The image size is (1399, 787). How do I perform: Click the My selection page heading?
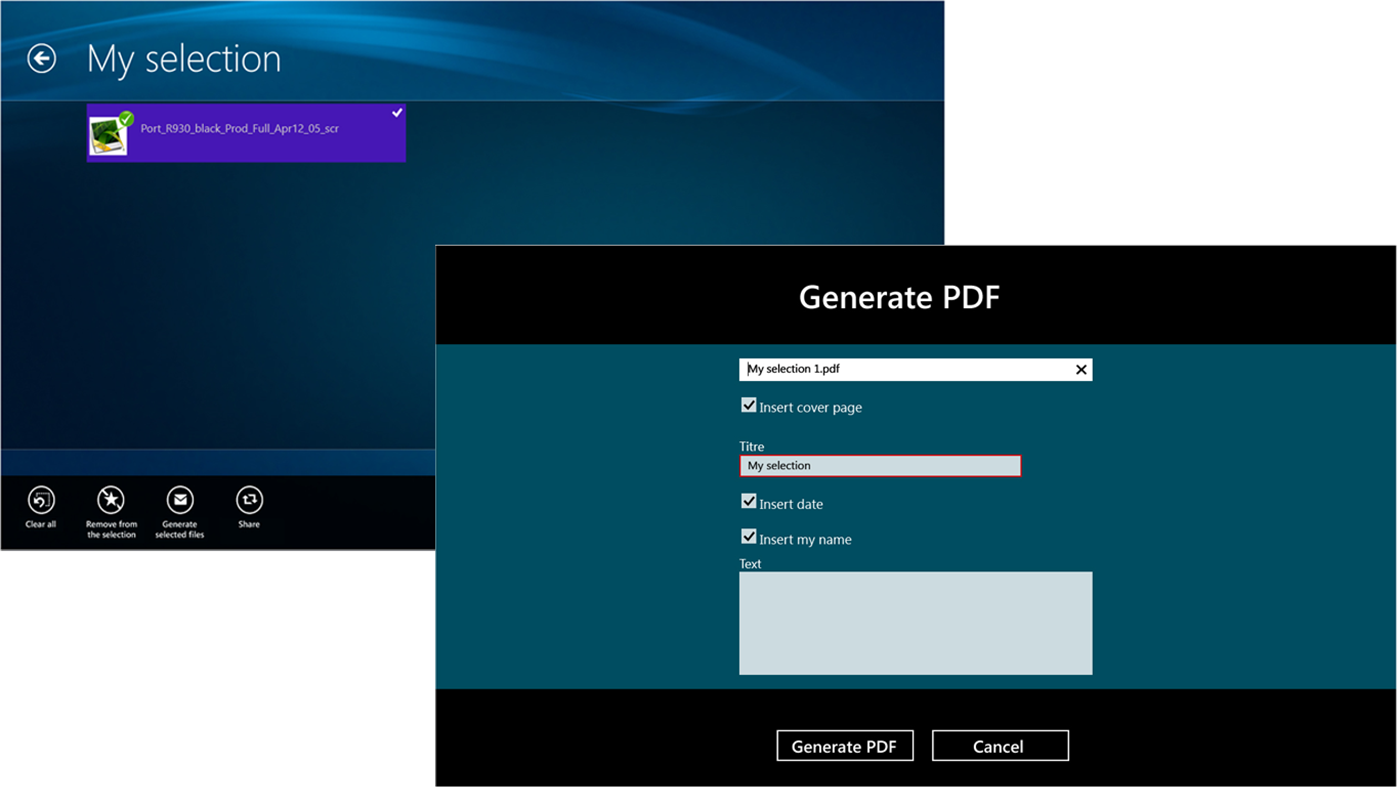click(x=184, y=58)
